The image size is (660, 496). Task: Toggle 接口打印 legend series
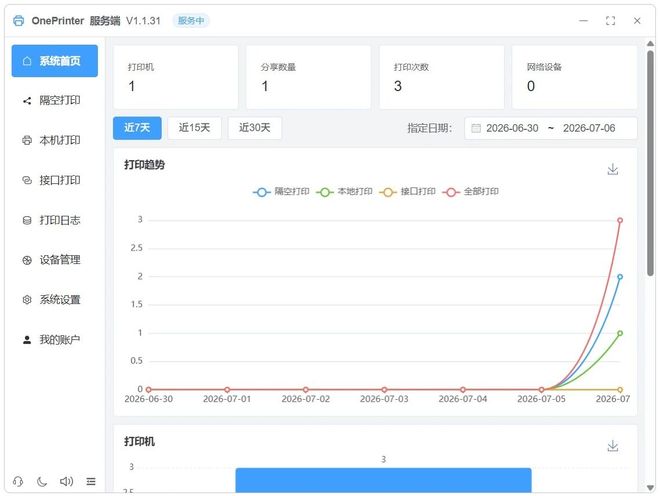pyautogui.click(x=407, y=192)
